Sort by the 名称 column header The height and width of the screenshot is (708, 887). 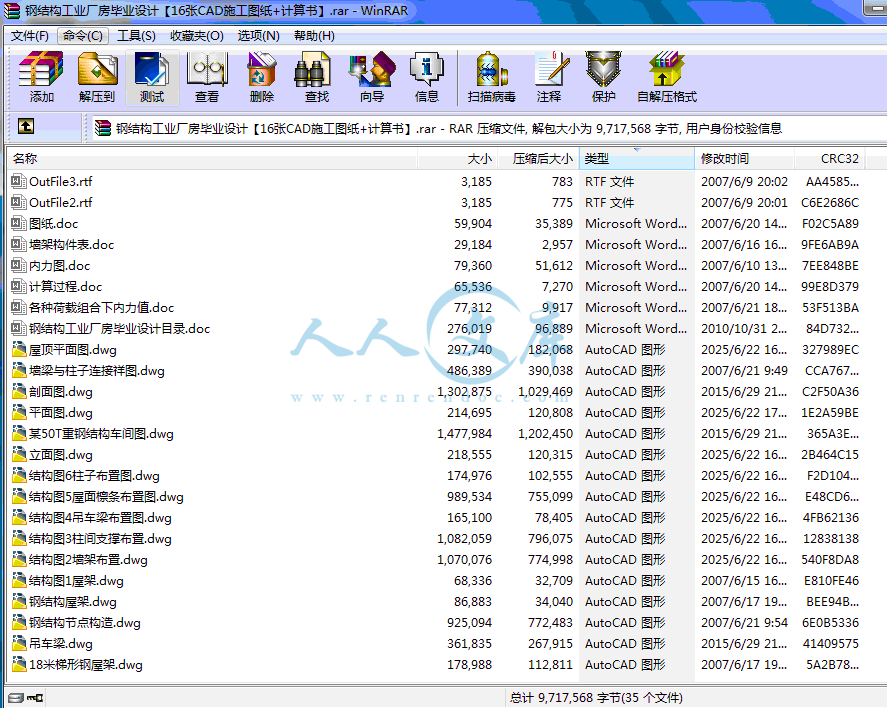coord(212,158)
